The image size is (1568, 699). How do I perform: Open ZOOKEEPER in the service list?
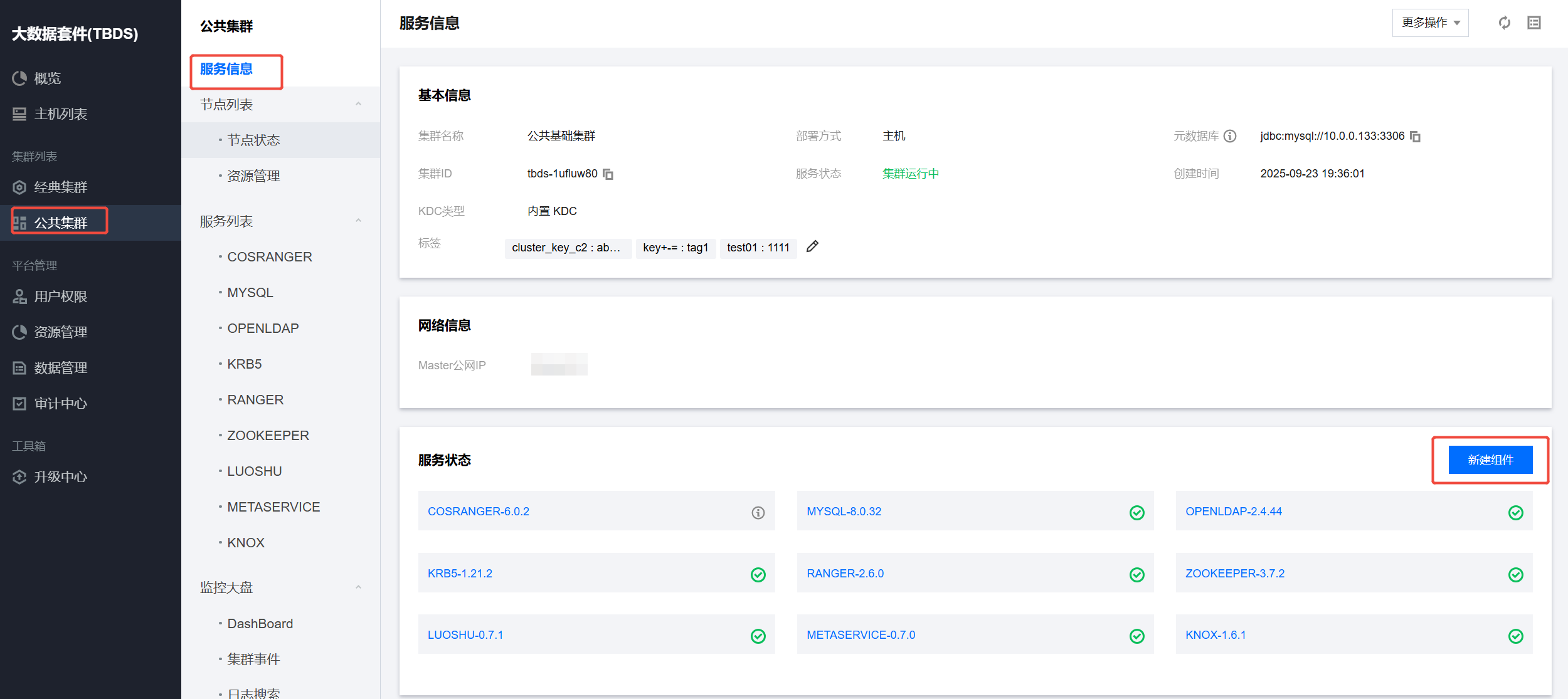coord(268,436)
